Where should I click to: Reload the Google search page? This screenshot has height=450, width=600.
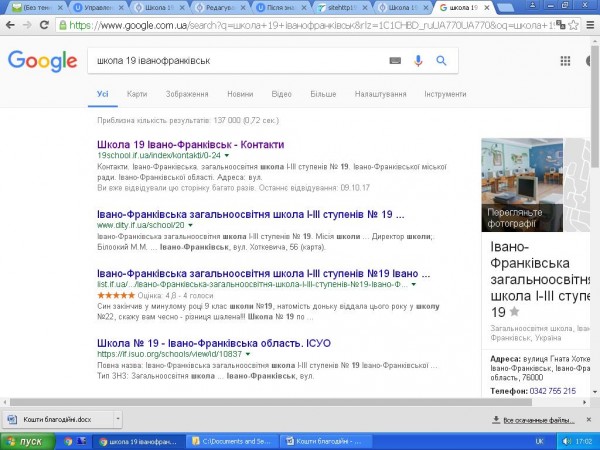pos(44,25)
